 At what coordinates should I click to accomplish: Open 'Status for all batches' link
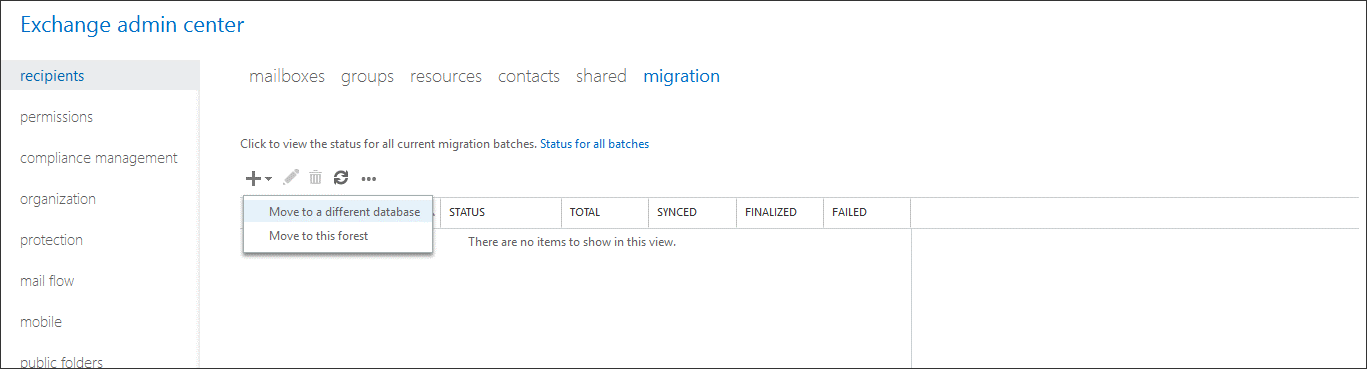595,144
